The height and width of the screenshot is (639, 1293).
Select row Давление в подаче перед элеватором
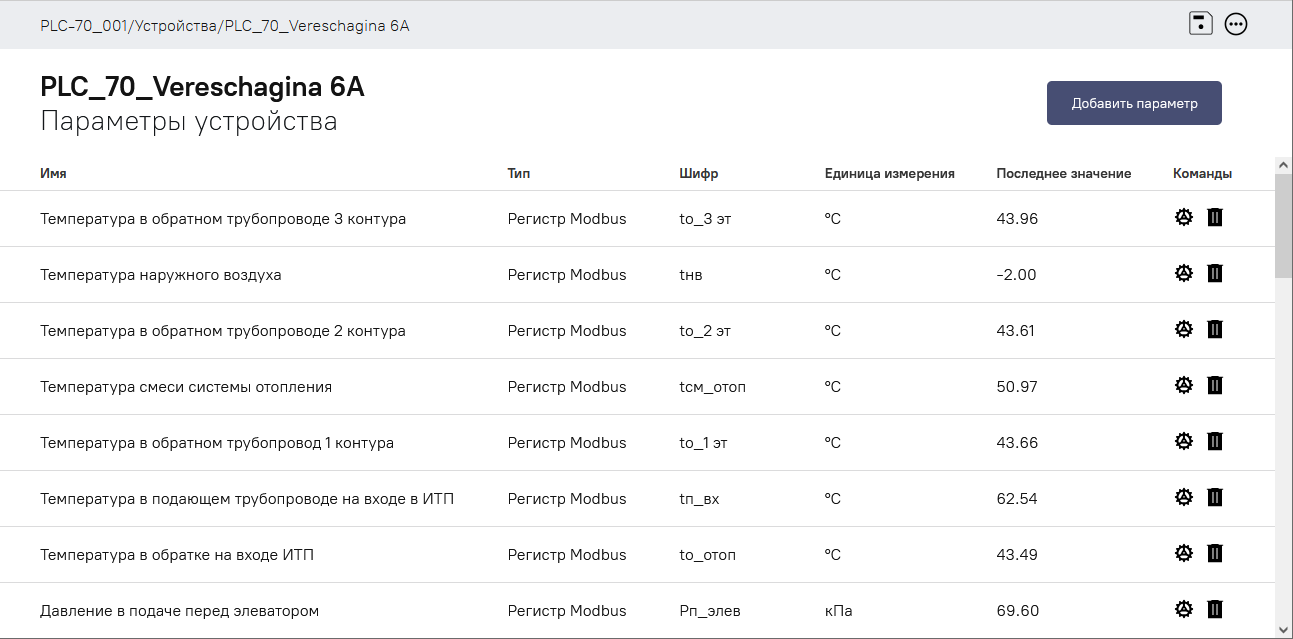pos(636,610)
